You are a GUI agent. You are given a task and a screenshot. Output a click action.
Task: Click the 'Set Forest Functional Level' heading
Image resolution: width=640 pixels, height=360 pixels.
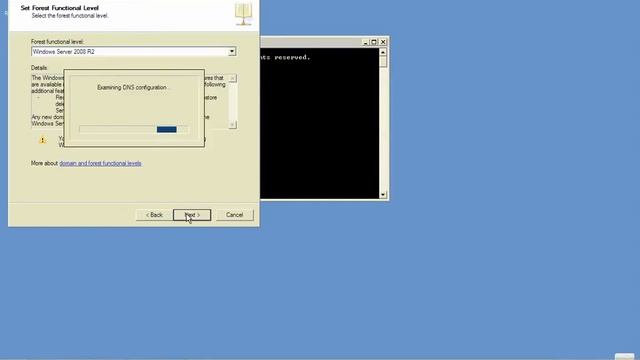pos(60,8)
